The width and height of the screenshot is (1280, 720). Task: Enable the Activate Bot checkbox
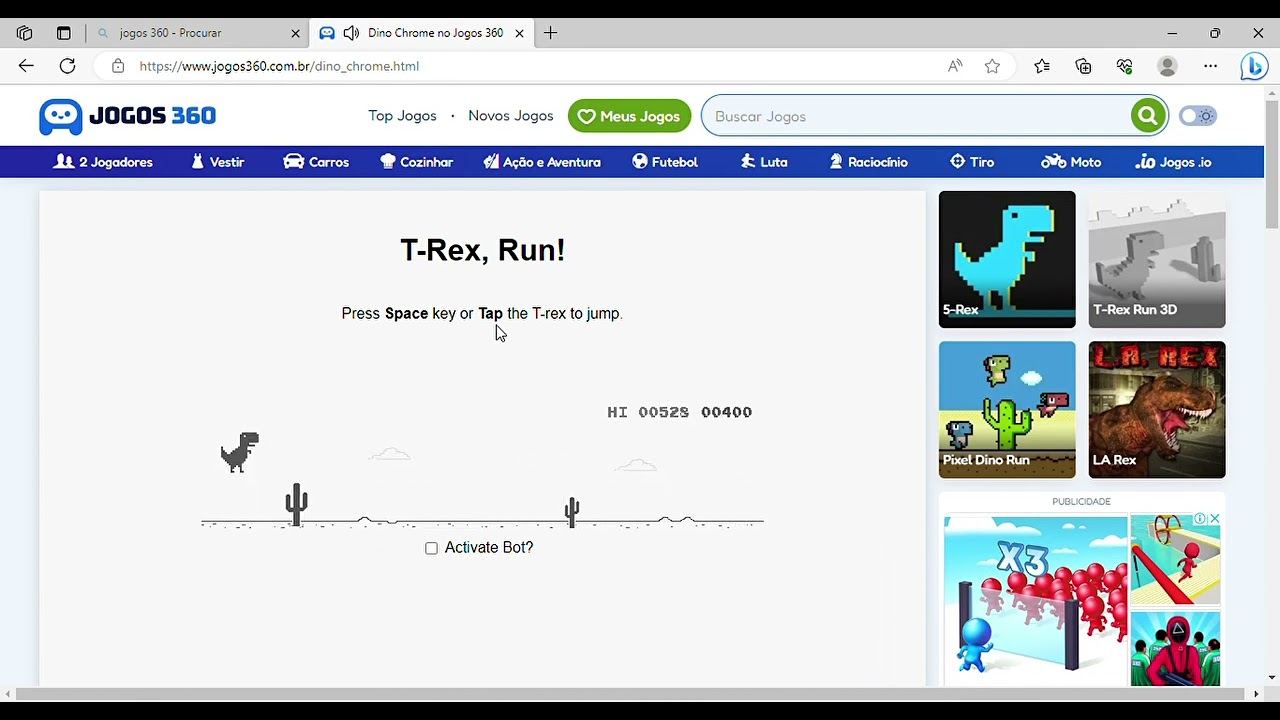(x=431, y=548)
